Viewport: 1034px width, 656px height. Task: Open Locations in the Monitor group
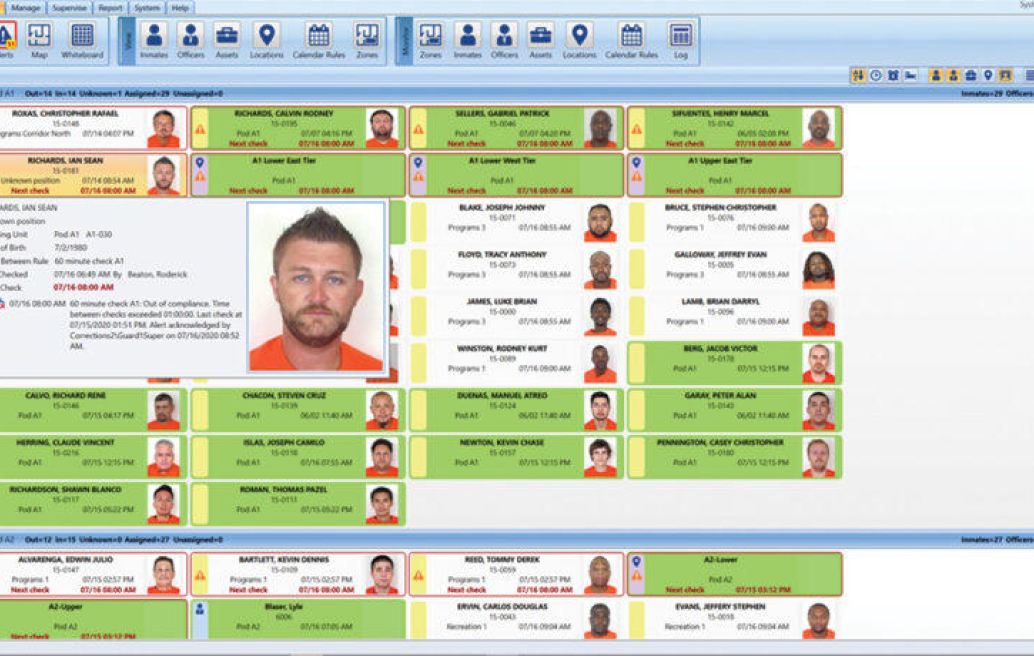pyautogui.click(x=579, y=40)
